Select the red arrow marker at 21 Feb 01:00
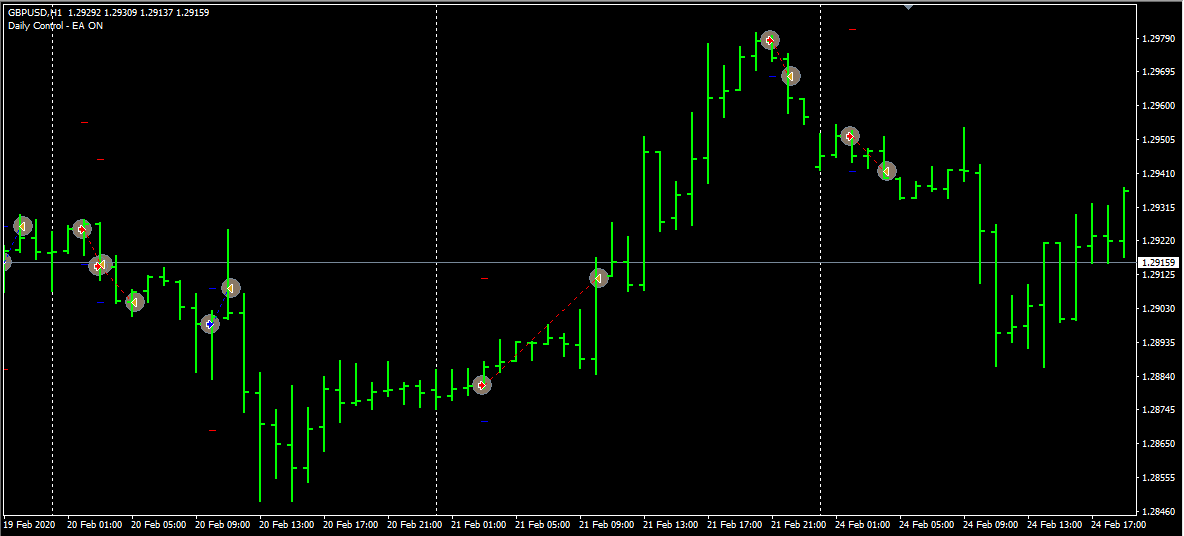The width and height of the screenshot is (1184, 536). coord(482,385)
